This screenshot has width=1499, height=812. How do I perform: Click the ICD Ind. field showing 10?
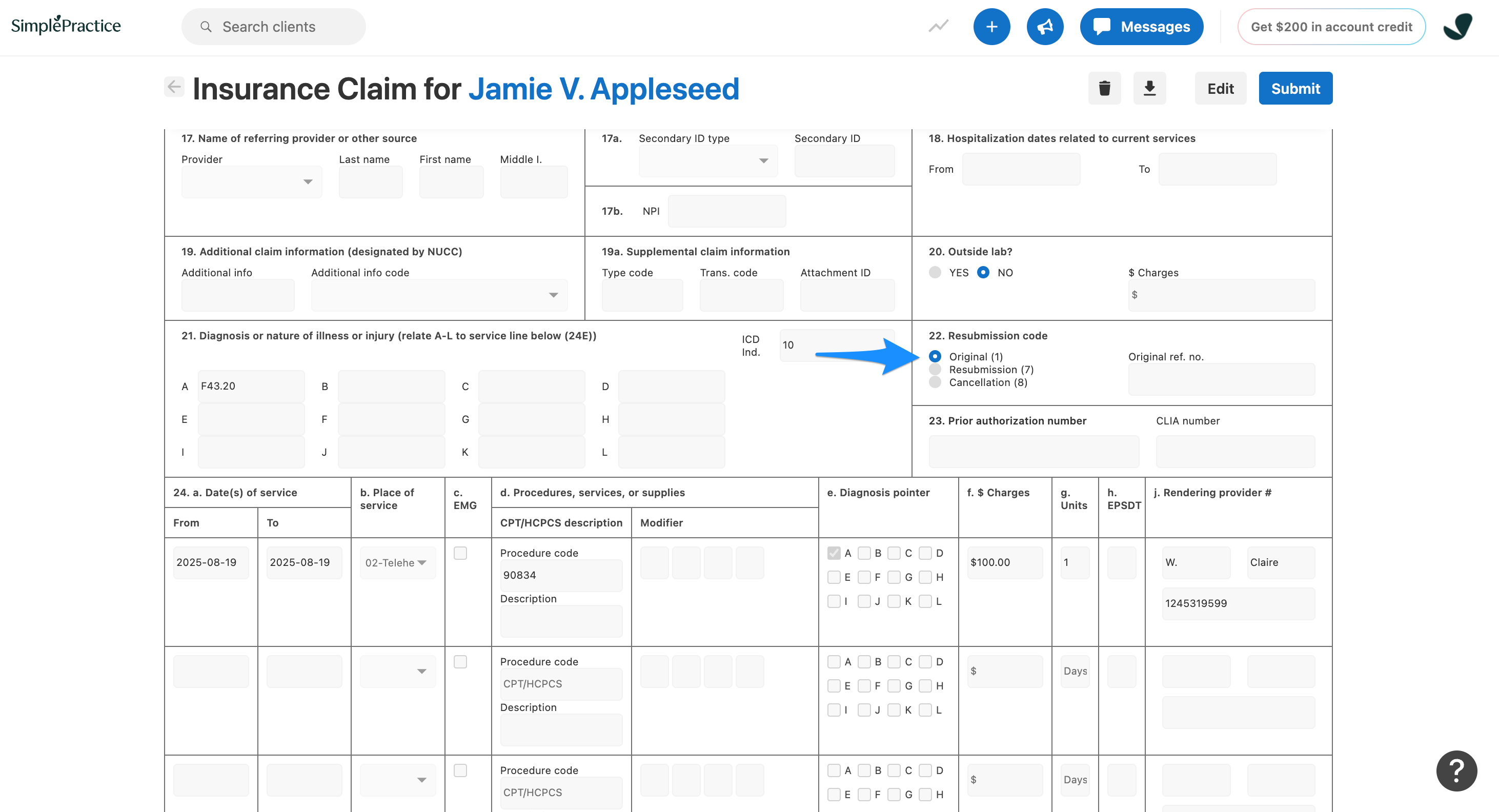coord(837,345)
